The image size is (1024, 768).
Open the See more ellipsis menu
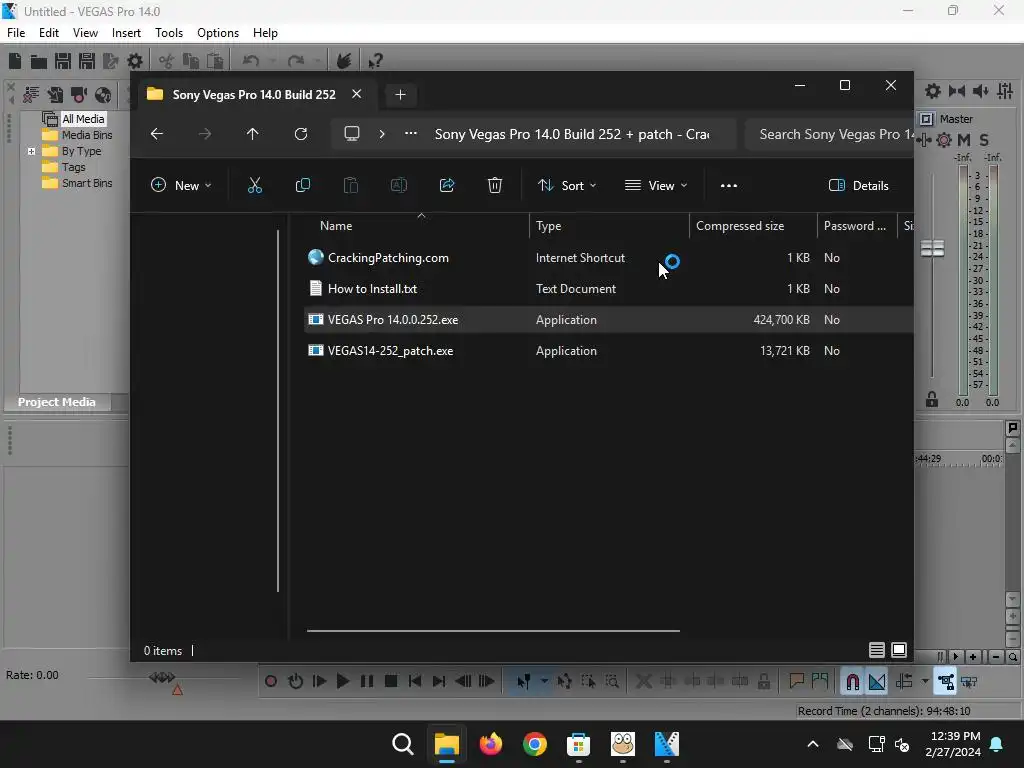729,185
